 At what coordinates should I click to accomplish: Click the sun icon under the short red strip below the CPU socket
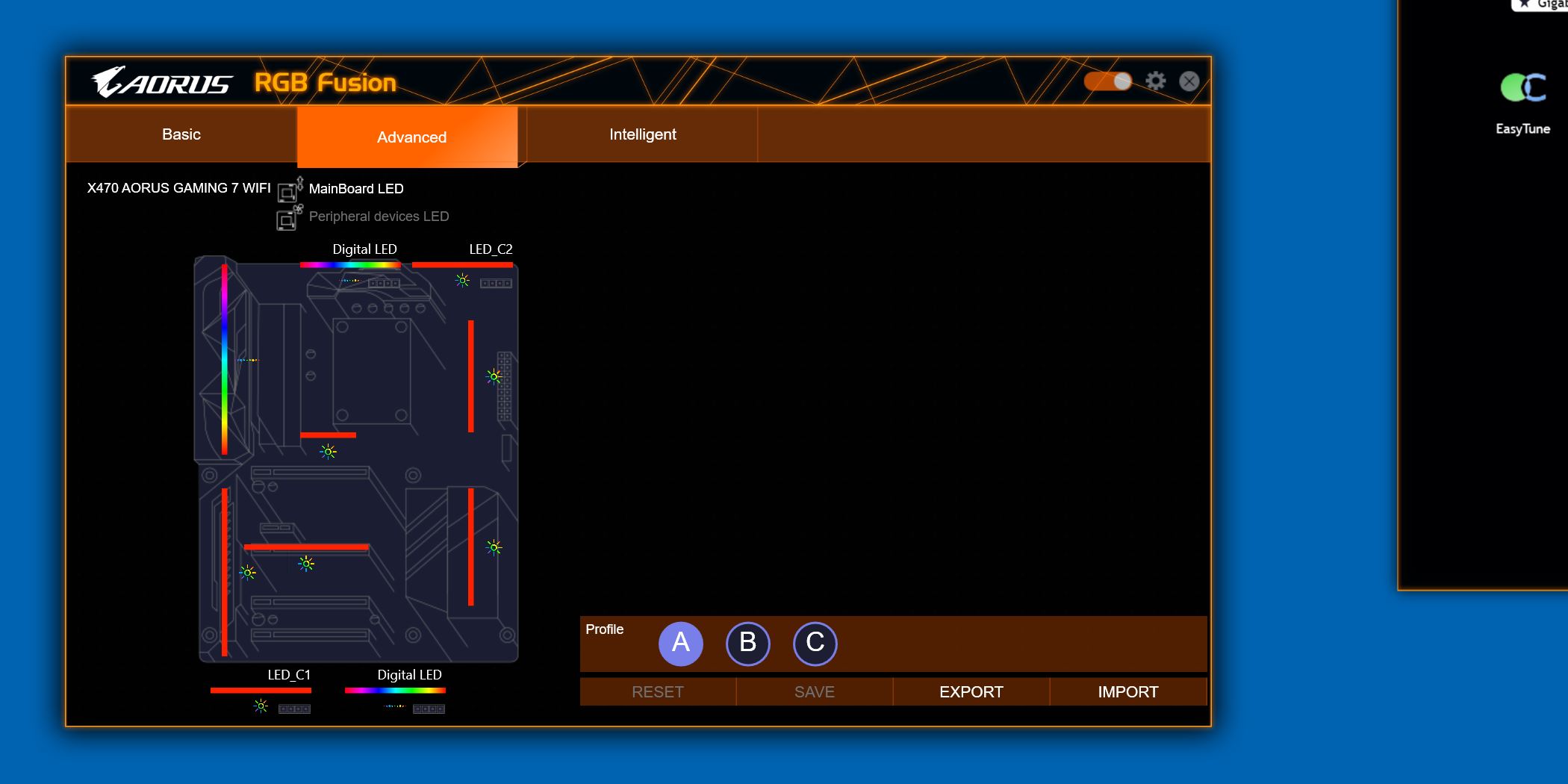[329, 452]
